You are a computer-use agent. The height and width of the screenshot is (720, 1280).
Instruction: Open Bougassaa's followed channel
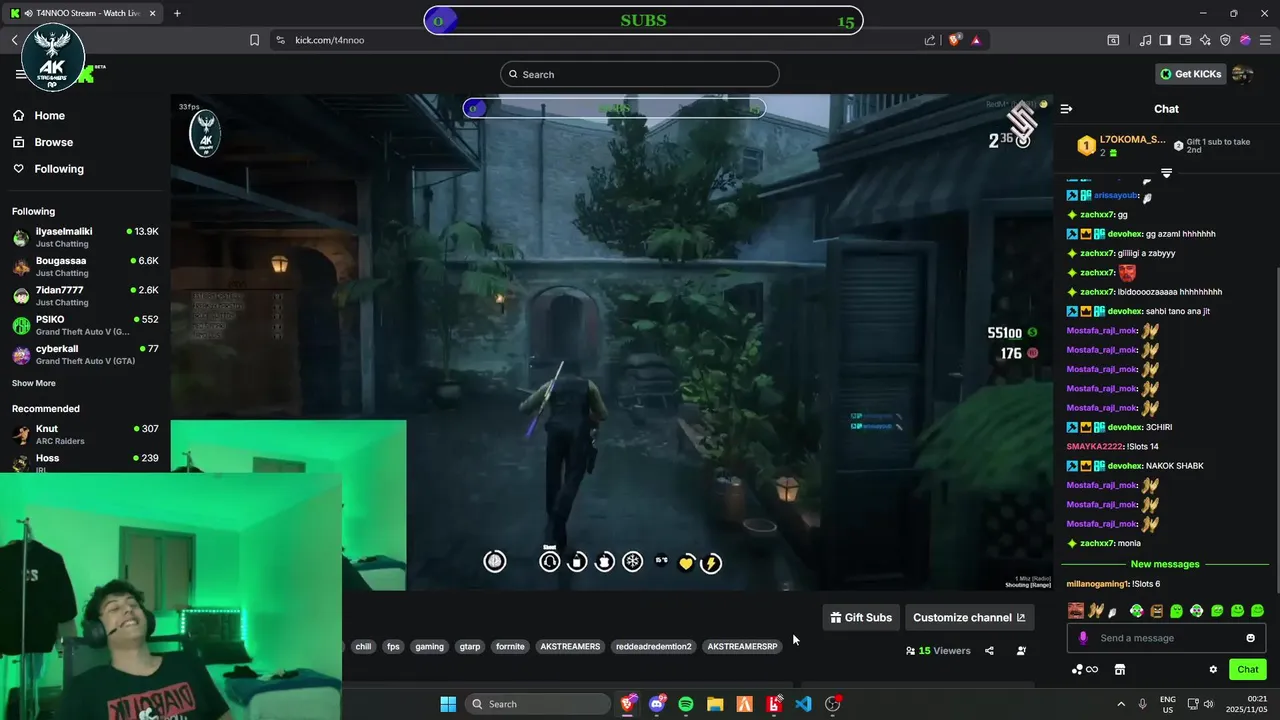(x=85, y=266)
